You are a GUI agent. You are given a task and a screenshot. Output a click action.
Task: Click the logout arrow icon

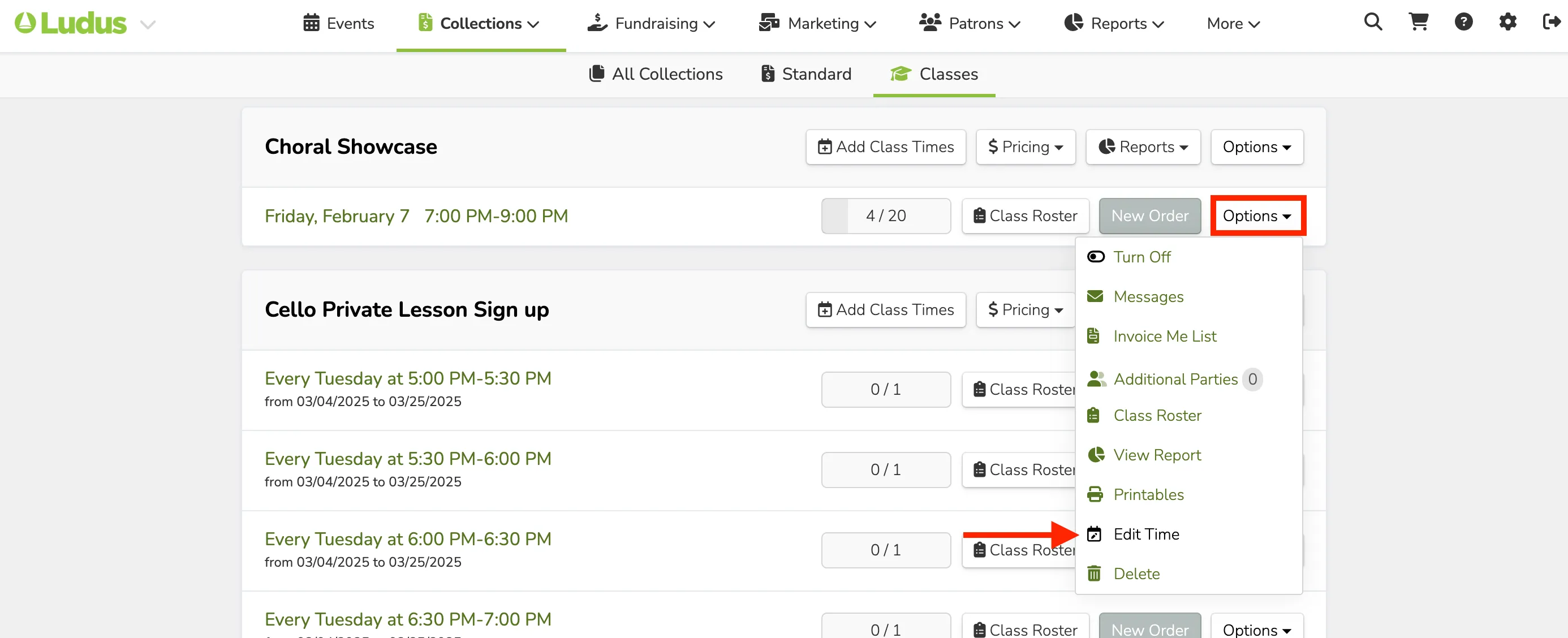[1552, 23]
